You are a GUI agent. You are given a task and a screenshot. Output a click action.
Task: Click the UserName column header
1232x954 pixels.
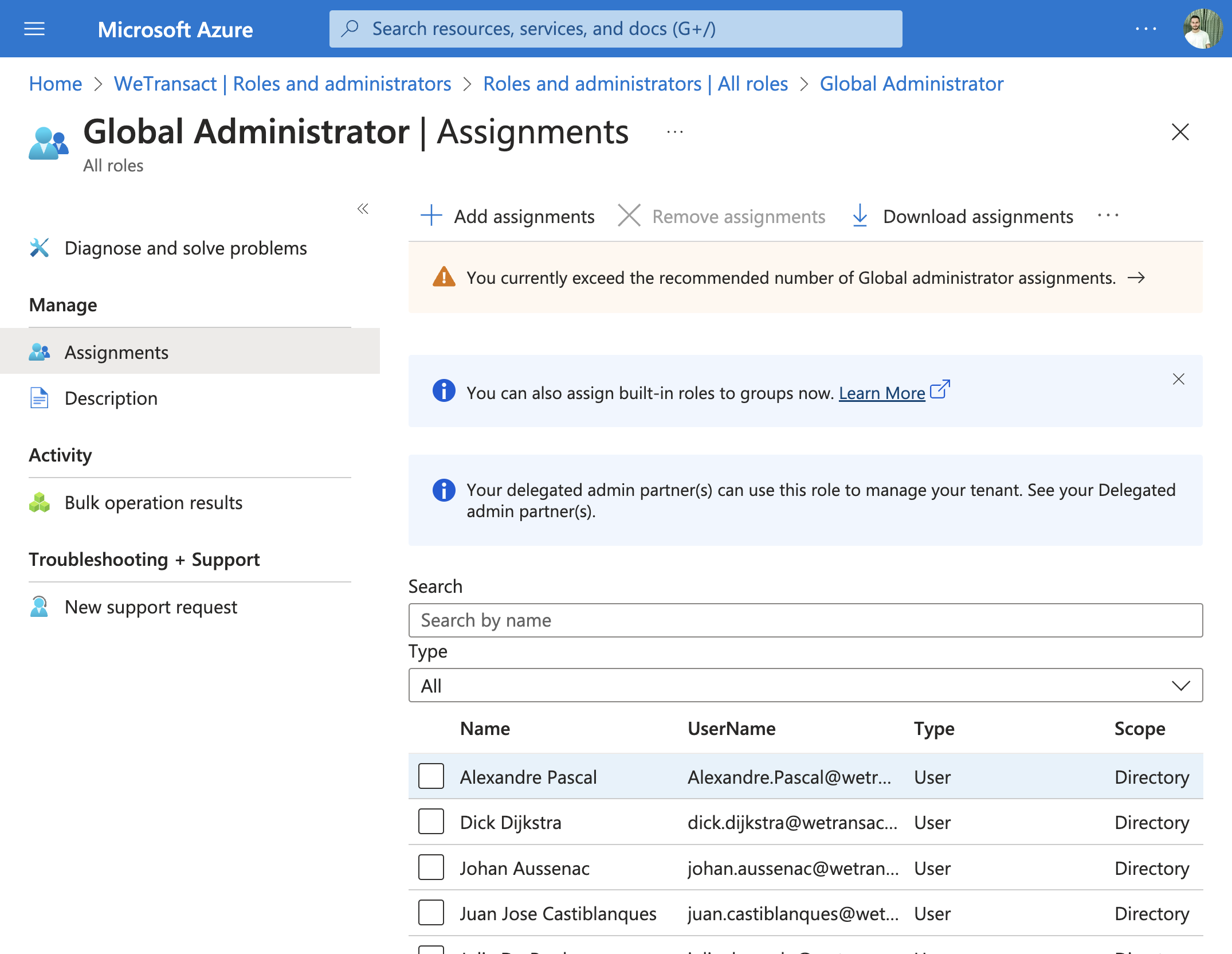tap(732, 729)
